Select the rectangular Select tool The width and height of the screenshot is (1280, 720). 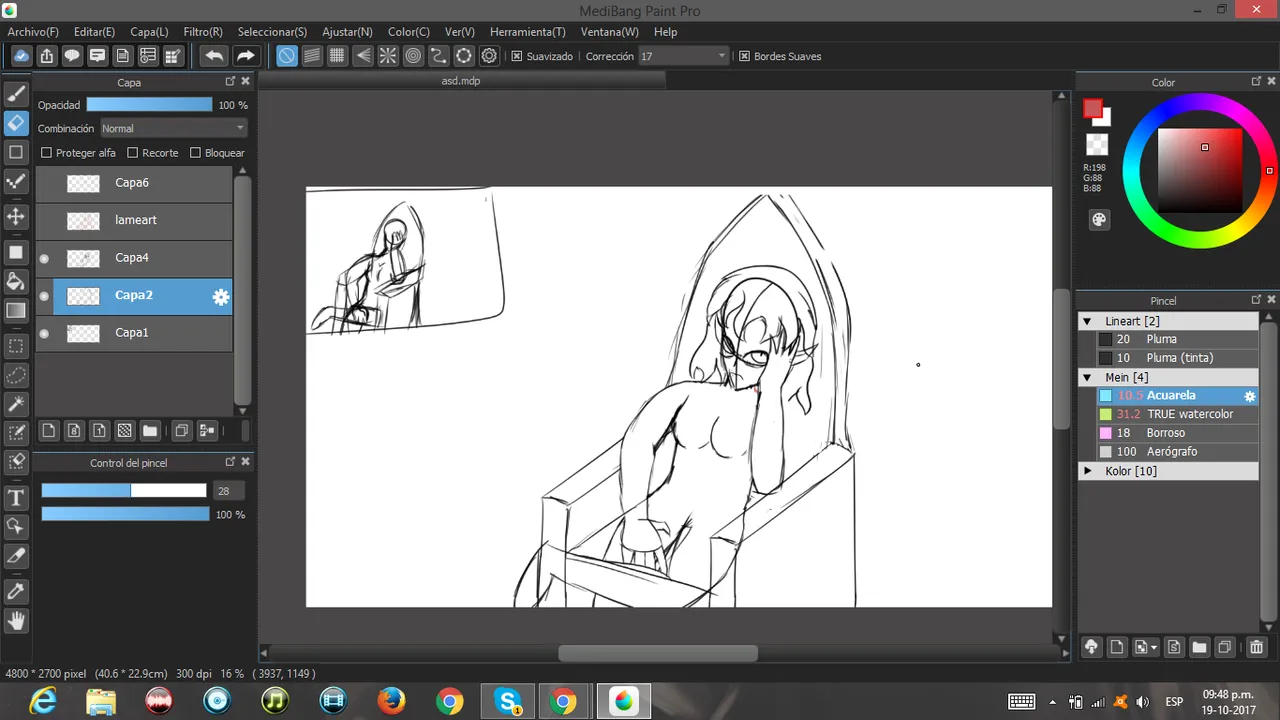point(16,346)
